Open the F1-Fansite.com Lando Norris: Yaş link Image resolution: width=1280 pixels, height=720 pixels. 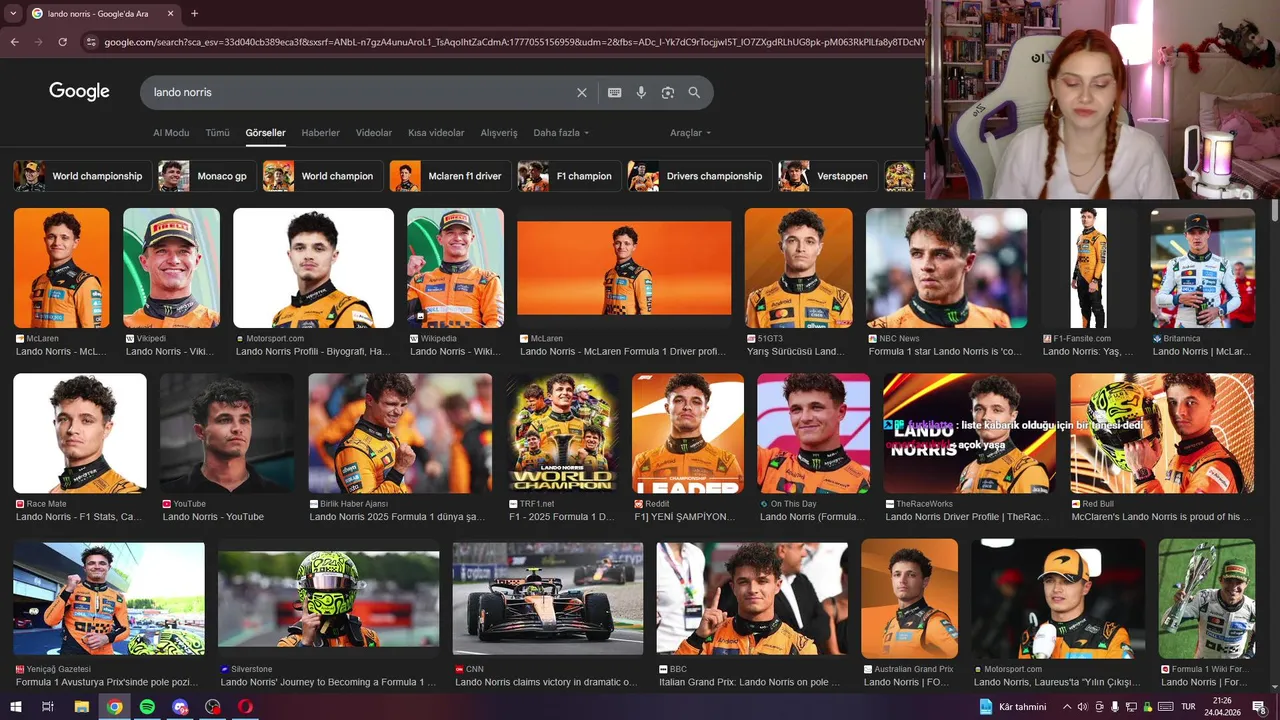pos(1088,352)
